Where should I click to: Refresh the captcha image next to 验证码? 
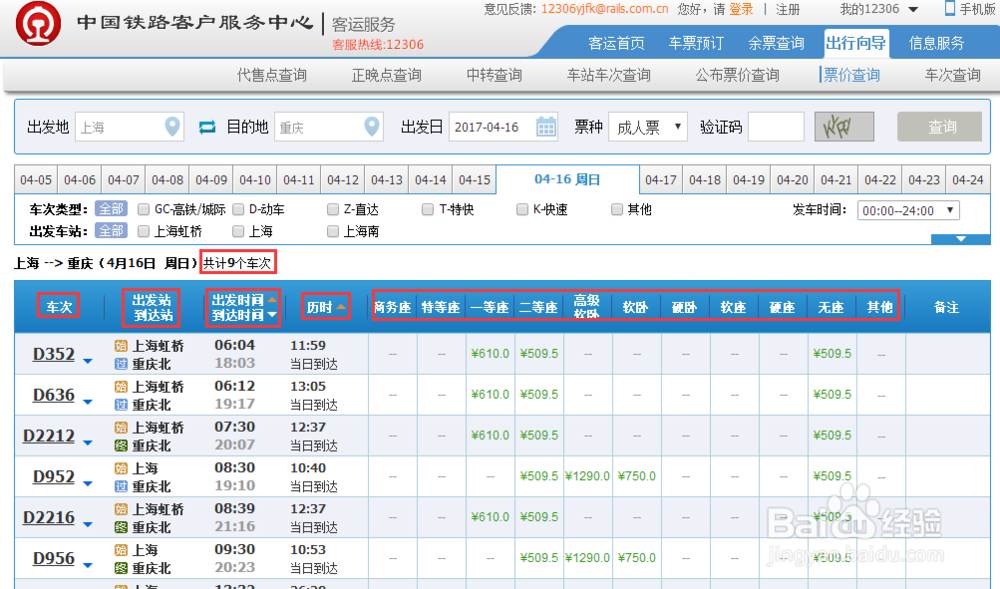[x=843, y=127]
